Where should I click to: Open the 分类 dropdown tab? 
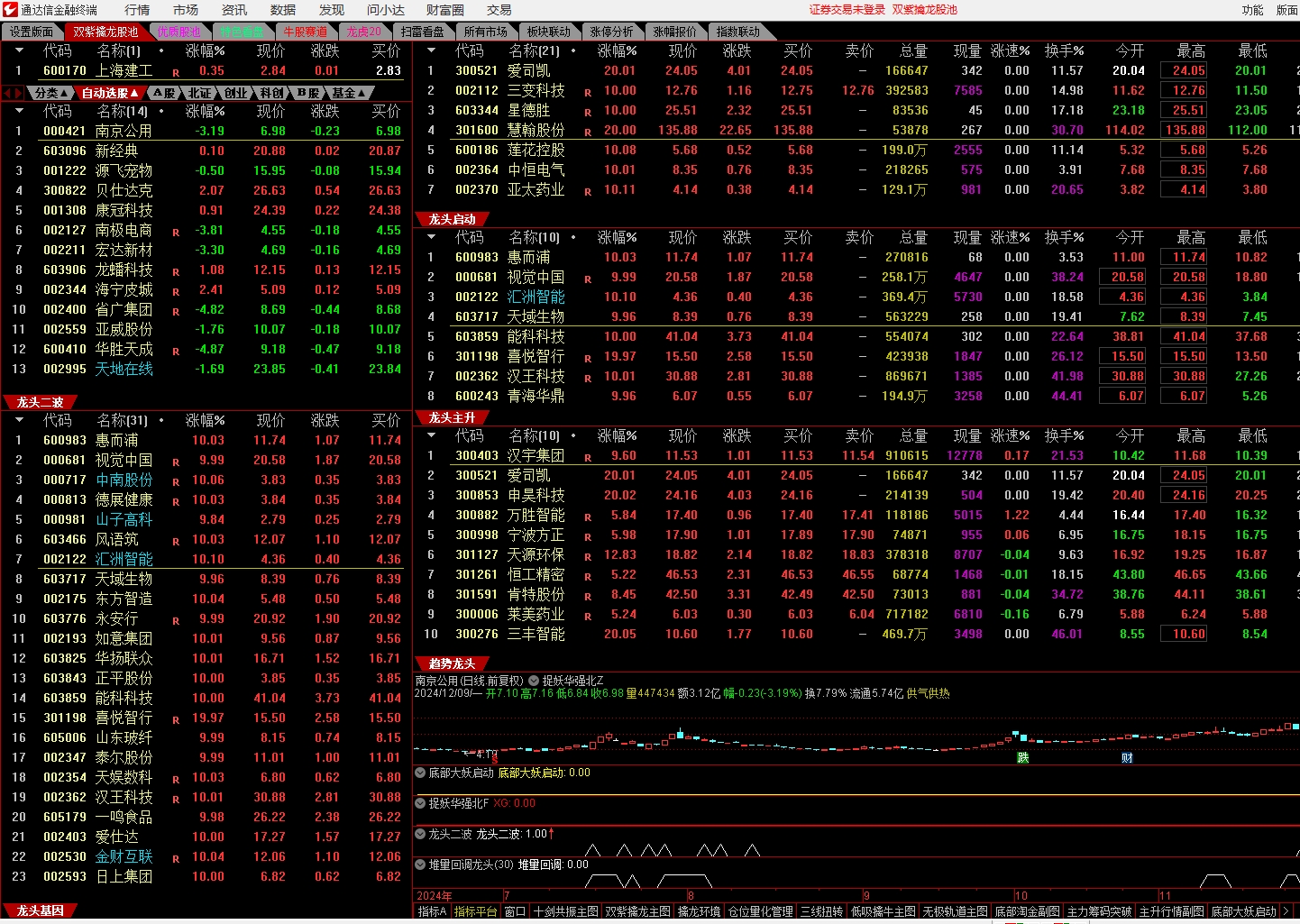51,93
